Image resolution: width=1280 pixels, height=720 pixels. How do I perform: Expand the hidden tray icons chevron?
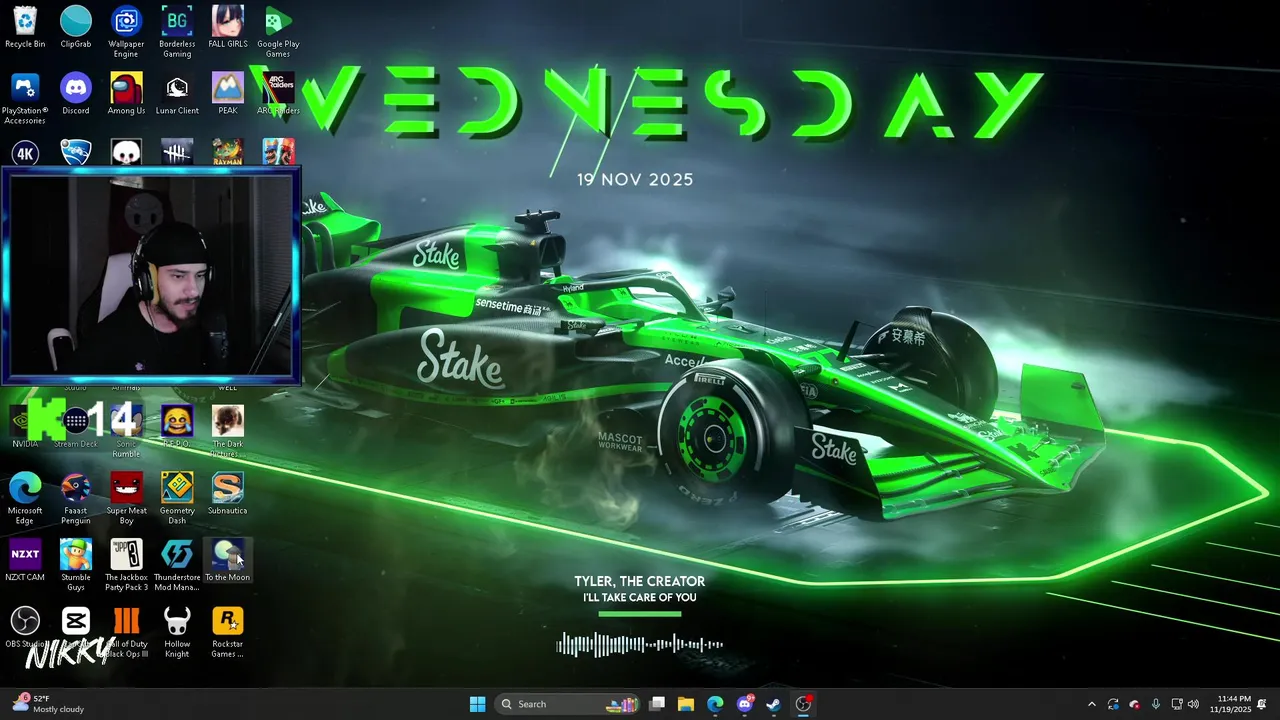click(x=1091, y=704)
